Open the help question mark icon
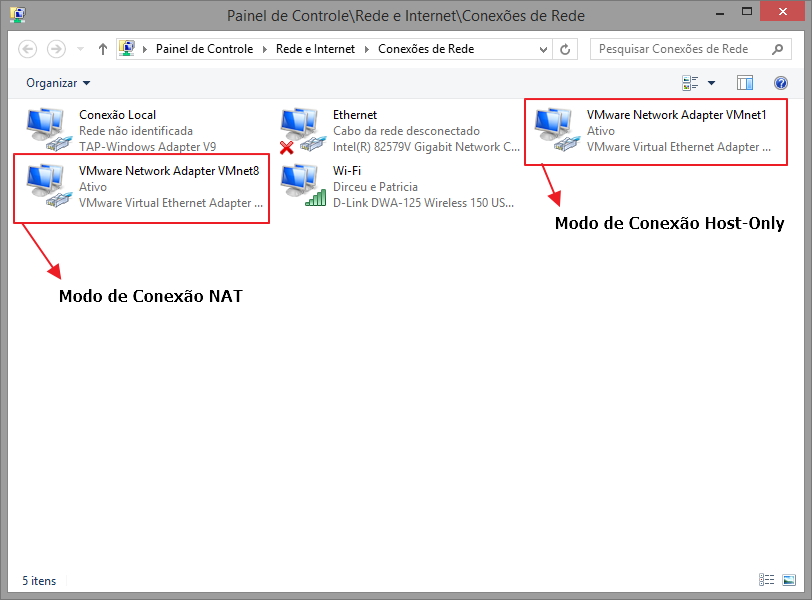This screenshot has width=812, height=600. click(781, 83)
